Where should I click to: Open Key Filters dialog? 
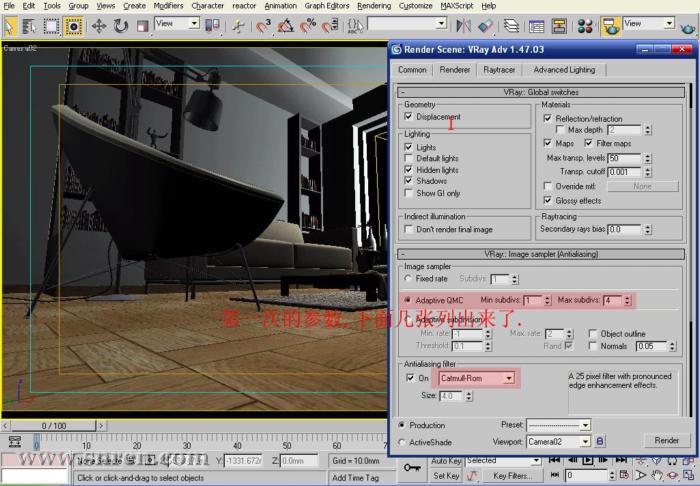coord(513,476)
